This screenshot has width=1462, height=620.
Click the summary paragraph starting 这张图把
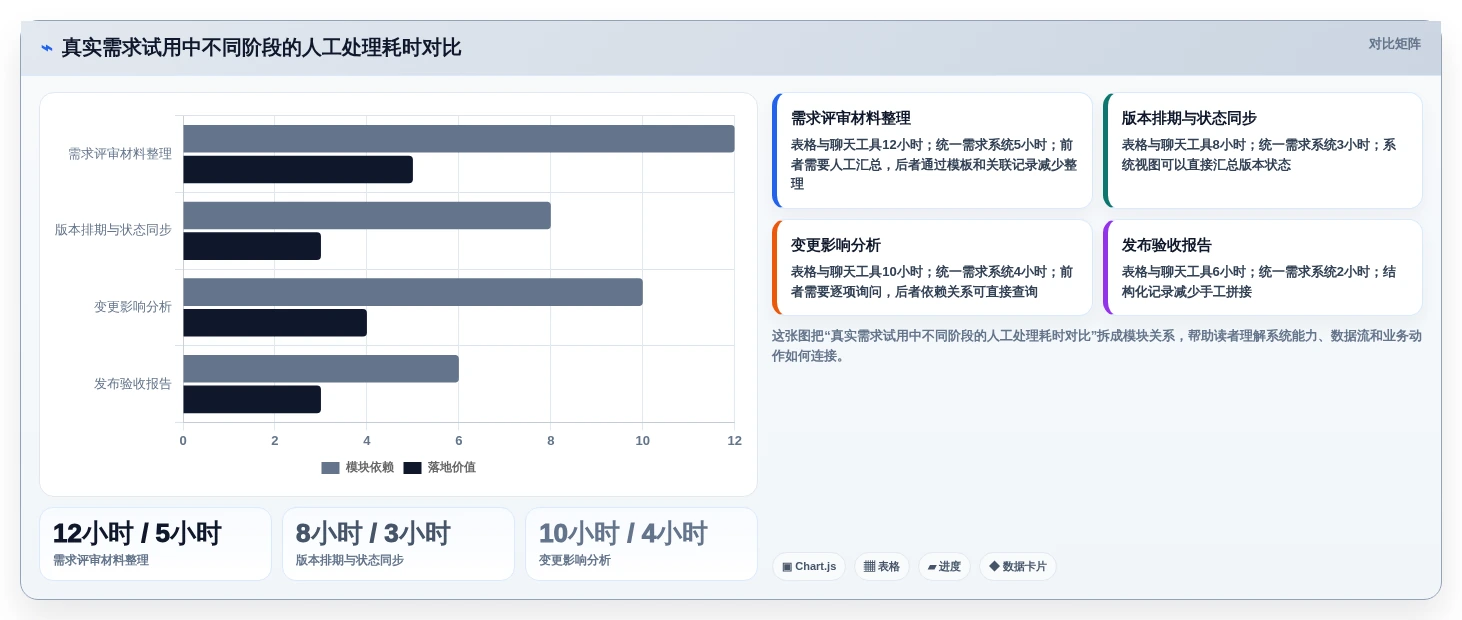click(x=1096, y=346)
